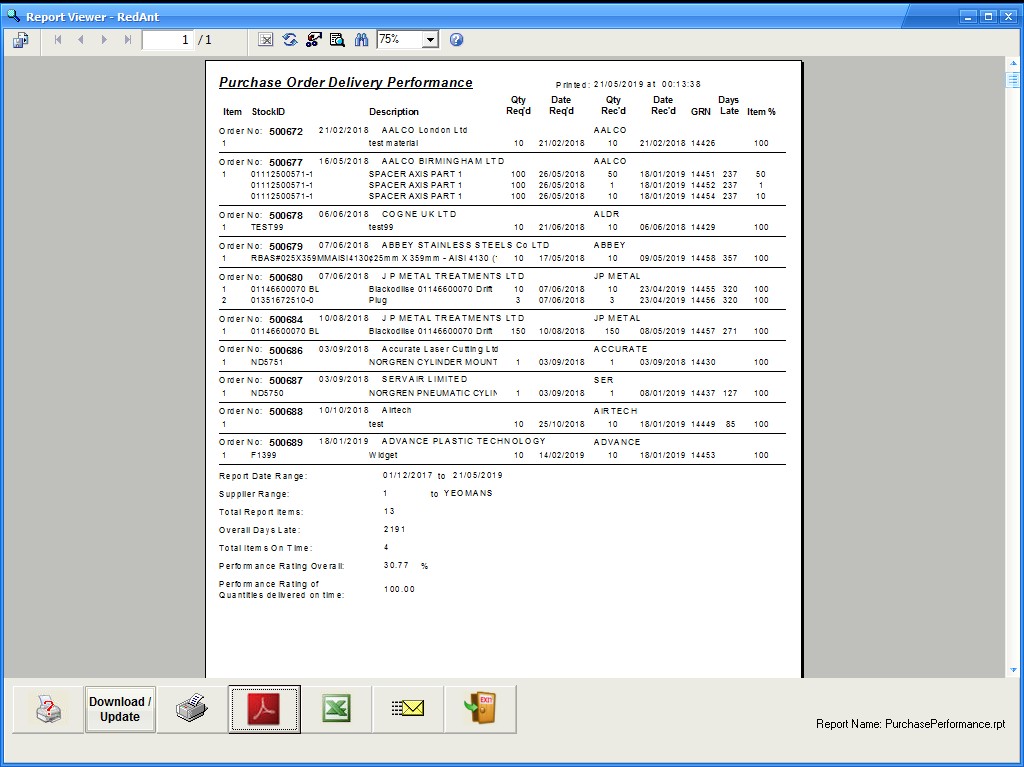Click the Exit door icon
Viewport: 1024px width, 767px height.
pyautogui.click(x=480, y=709)
